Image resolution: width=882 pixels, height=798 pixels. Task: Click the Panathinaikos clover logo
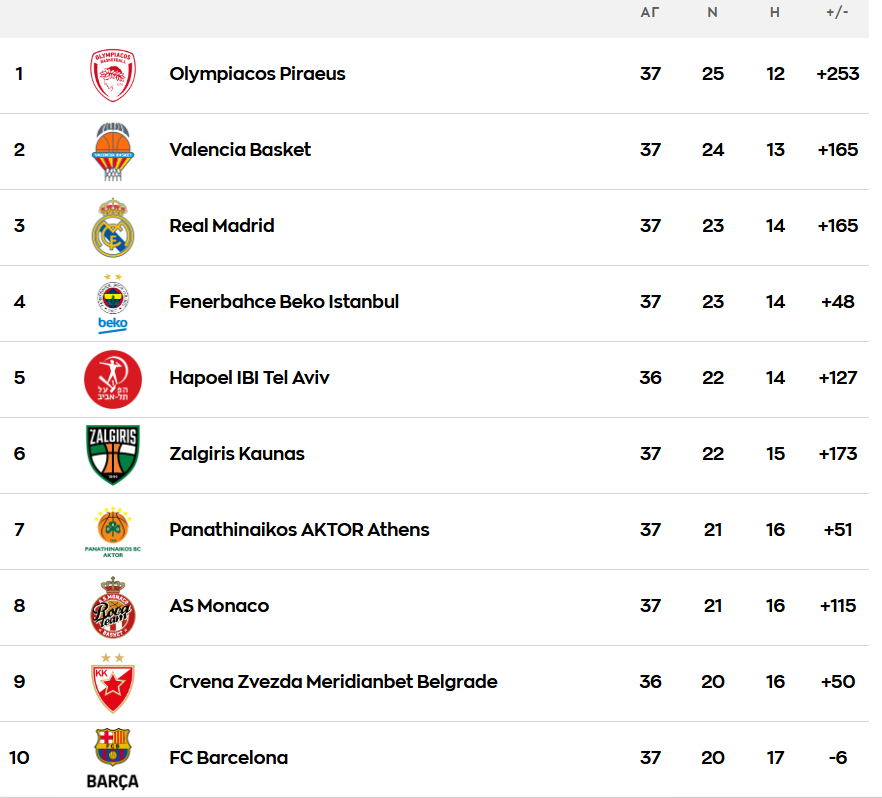click(x=113, y=530)
